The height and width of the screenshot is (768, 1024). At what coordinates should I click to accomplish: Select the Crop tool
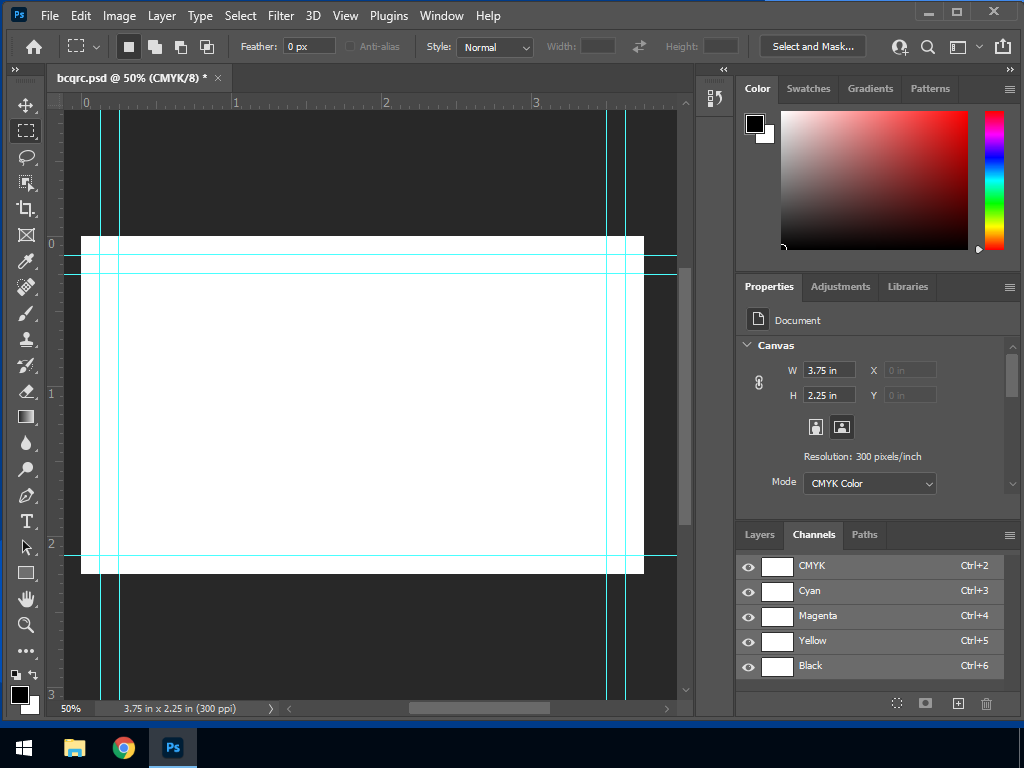pos(26,209)
